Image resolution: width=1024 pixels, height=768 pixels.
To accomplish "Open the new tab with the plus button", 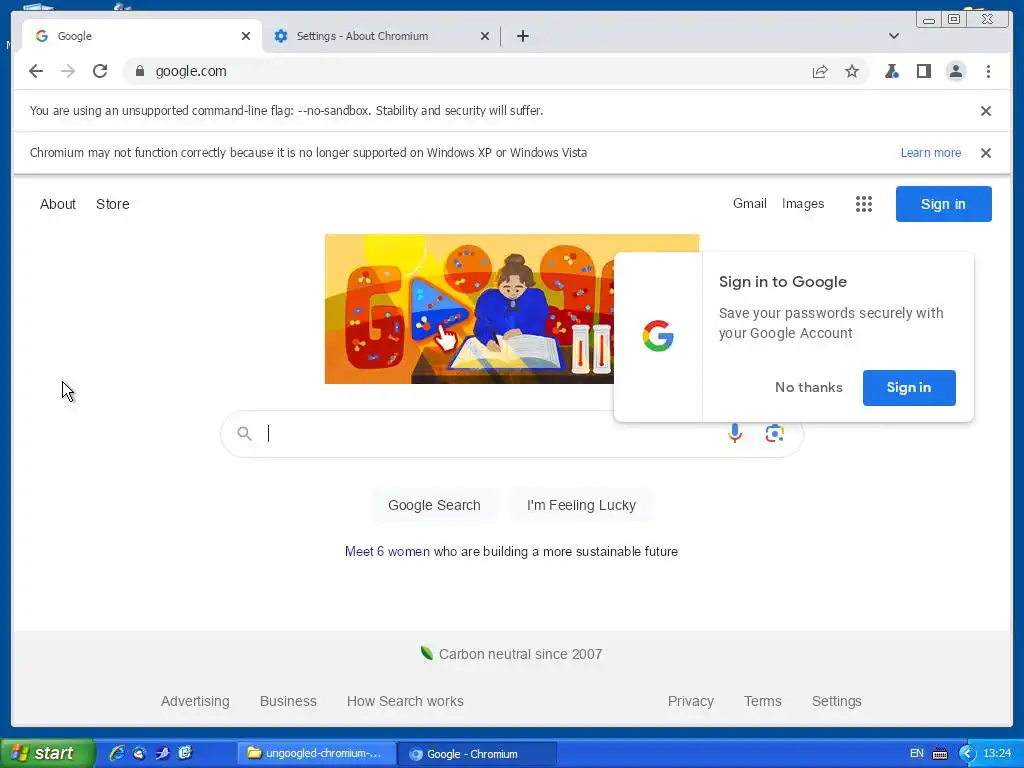I will pos(522,36).
